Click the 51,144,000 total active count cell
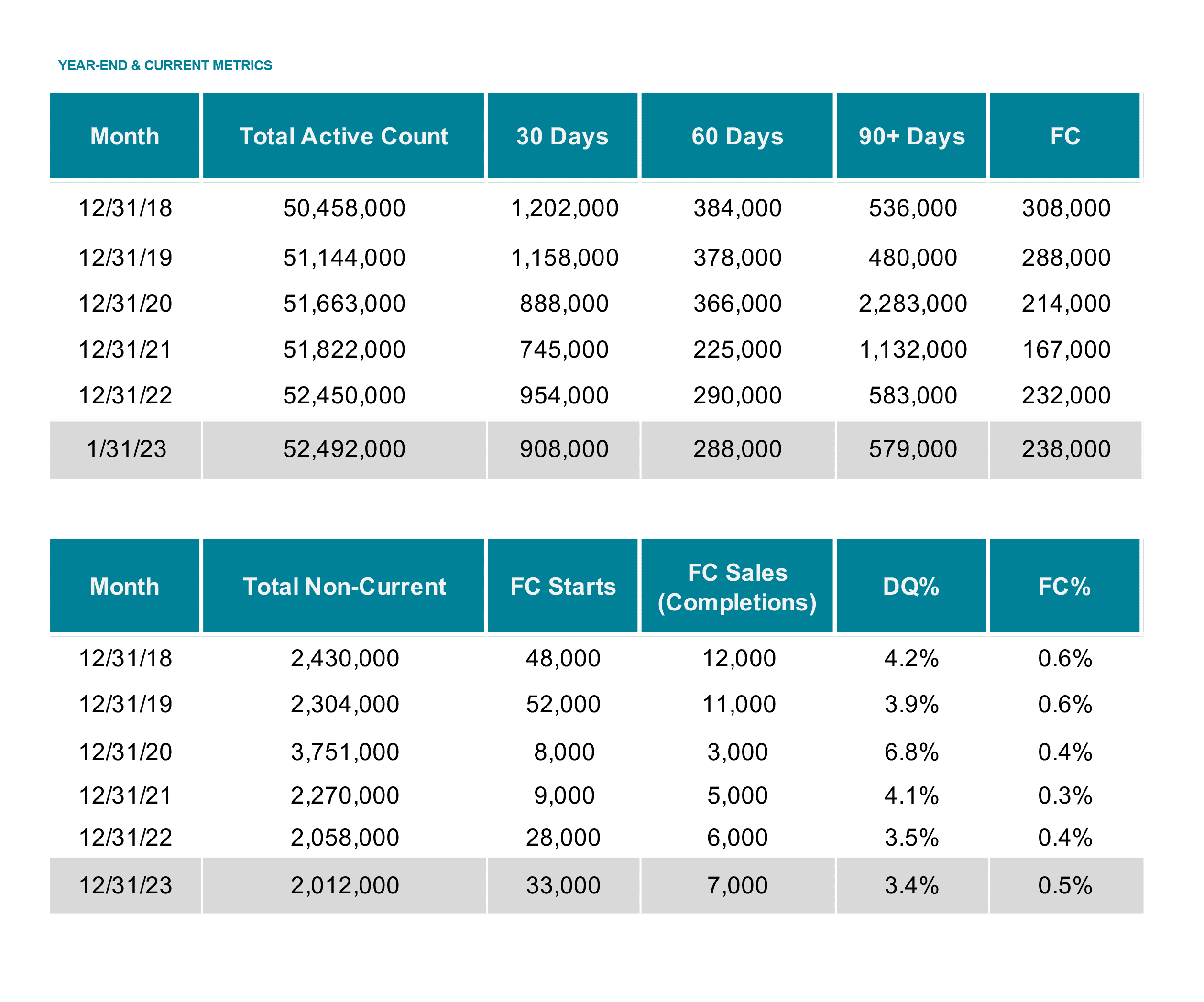 344,258
